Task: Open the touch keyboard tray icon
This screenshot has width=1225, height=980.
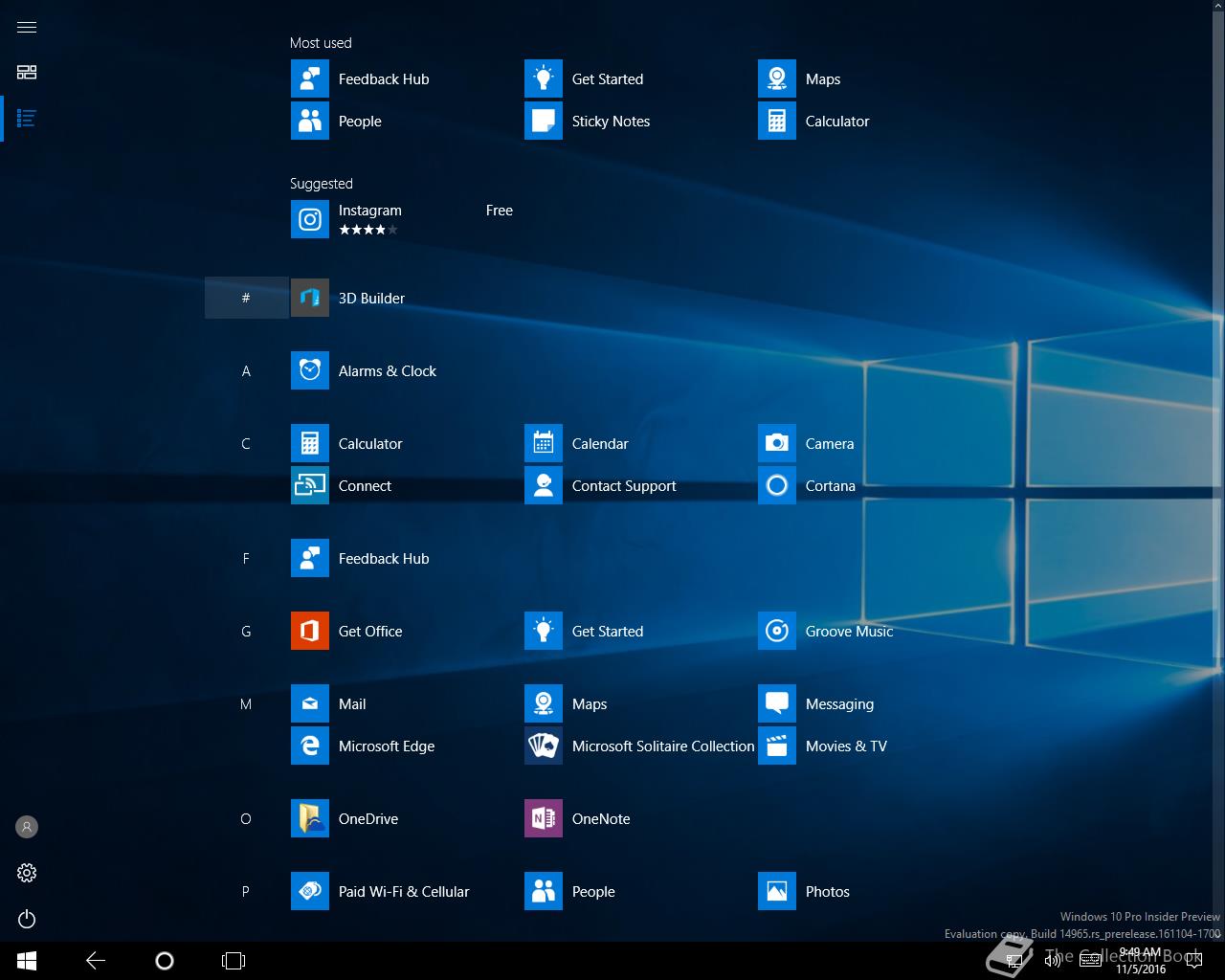Action: click(x=1090, y=961)
